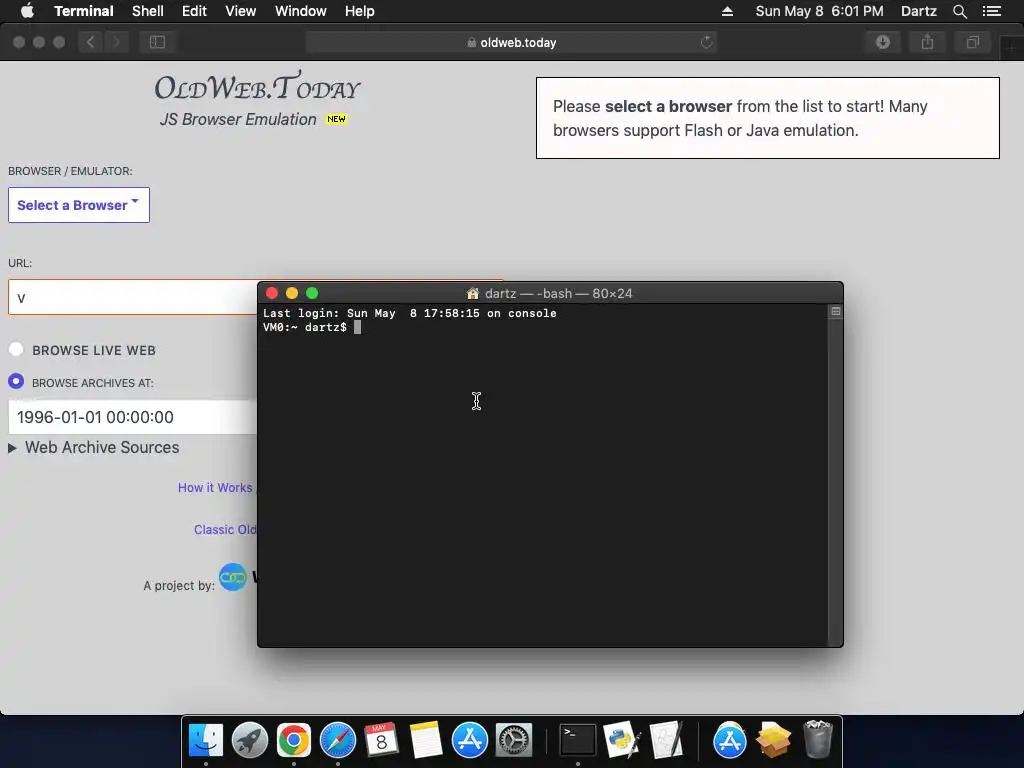Select Browse Live Web radio button

[x=16, y=349]
